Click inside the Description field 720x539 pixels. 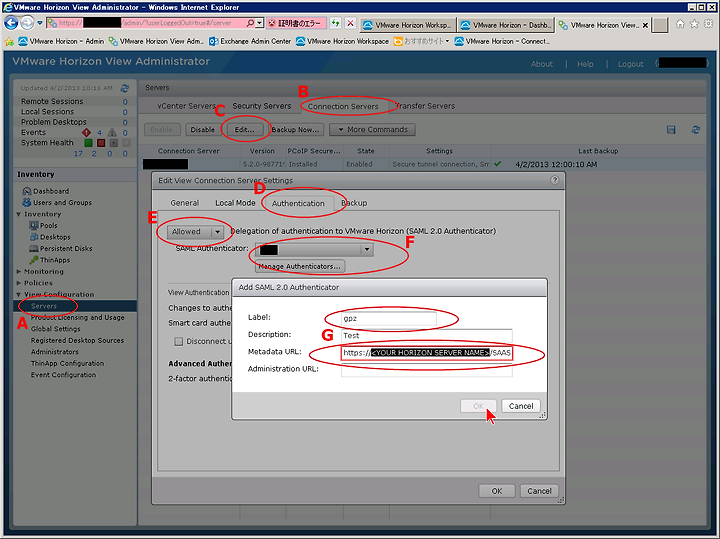(x=427, y=335)
